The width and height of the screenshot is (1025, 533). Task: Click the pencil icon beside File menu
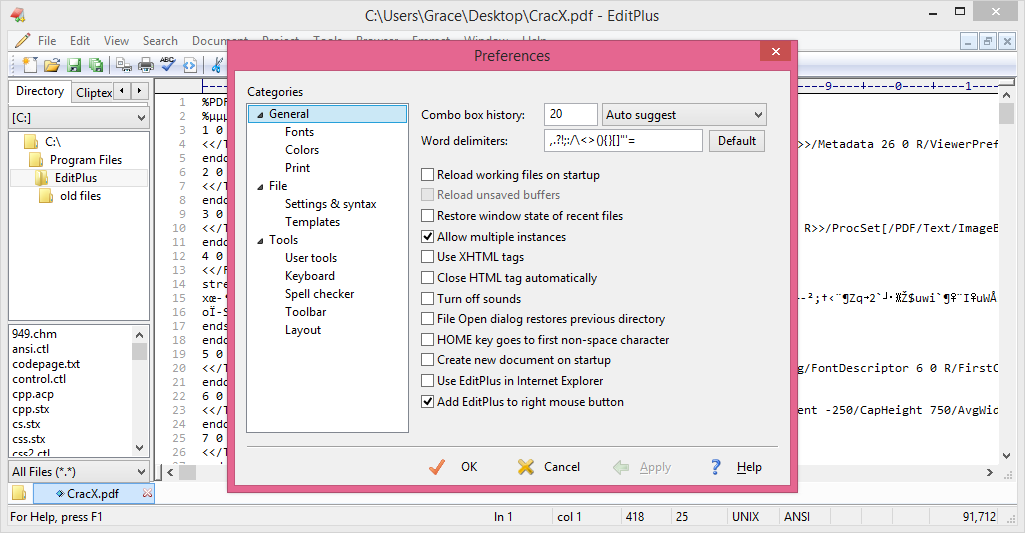coord(22,40)
